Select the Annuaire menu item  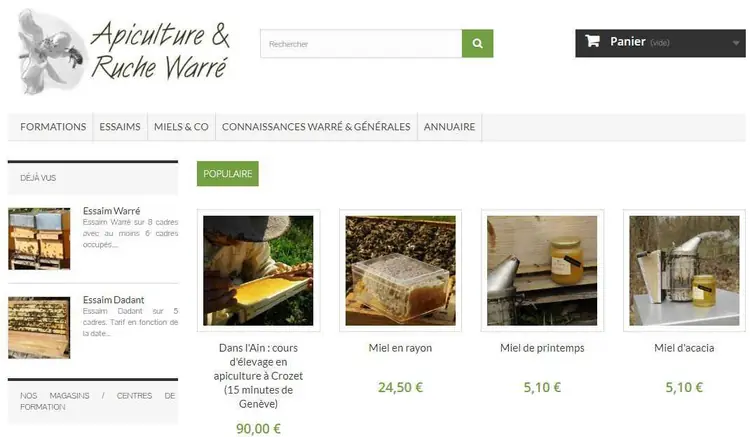coord(450,127)
